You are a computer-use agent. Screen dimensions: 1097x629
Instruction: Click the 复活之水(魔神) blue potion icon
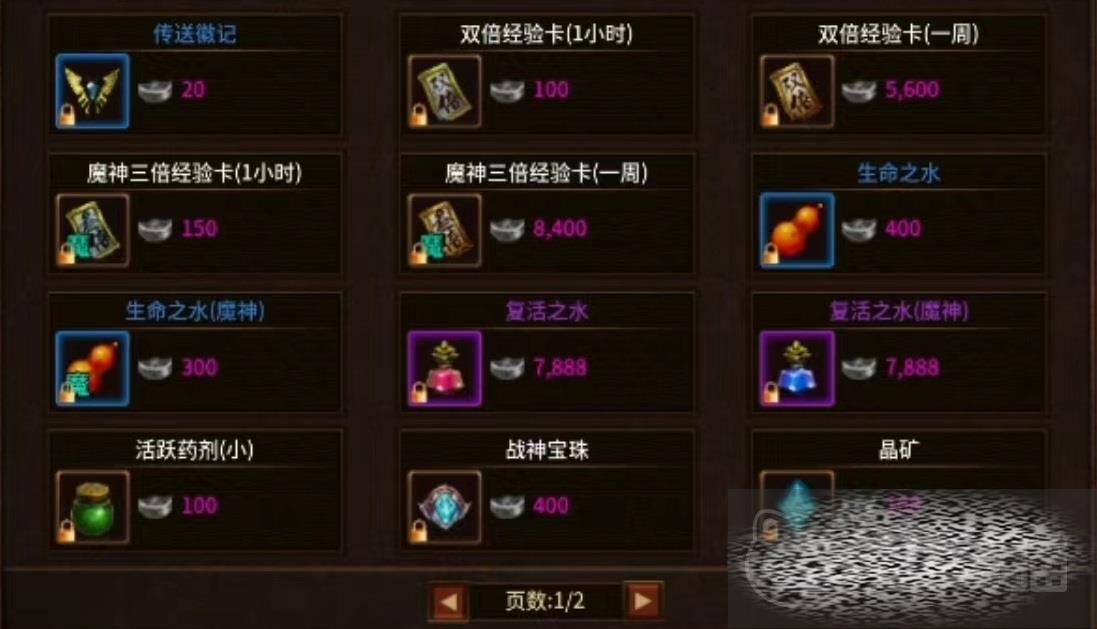pyautogui.click(x=797, y=369)
